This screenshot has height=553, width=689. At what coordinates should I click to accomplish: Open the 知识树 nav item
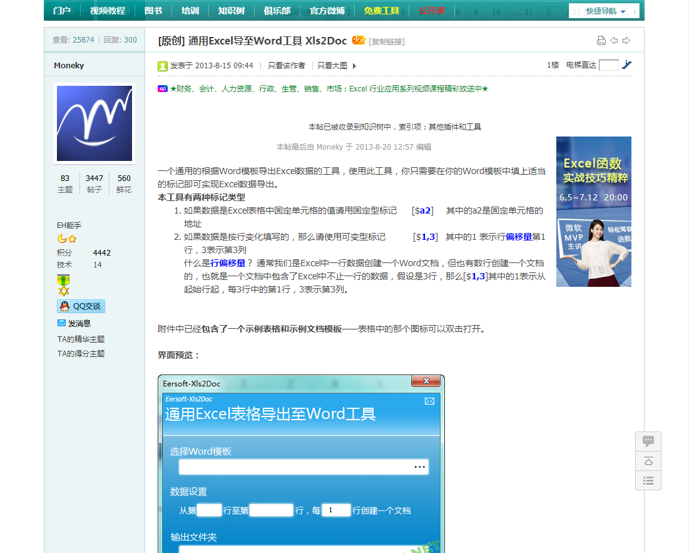231,11
